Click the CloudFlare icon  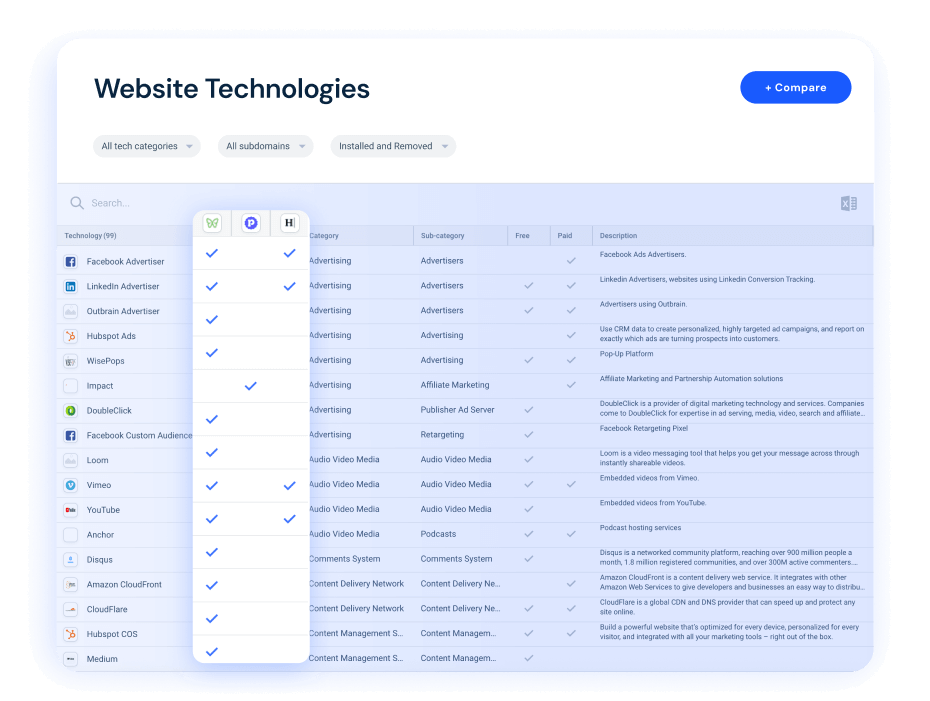pyautogui.click(x=71, y=609)
